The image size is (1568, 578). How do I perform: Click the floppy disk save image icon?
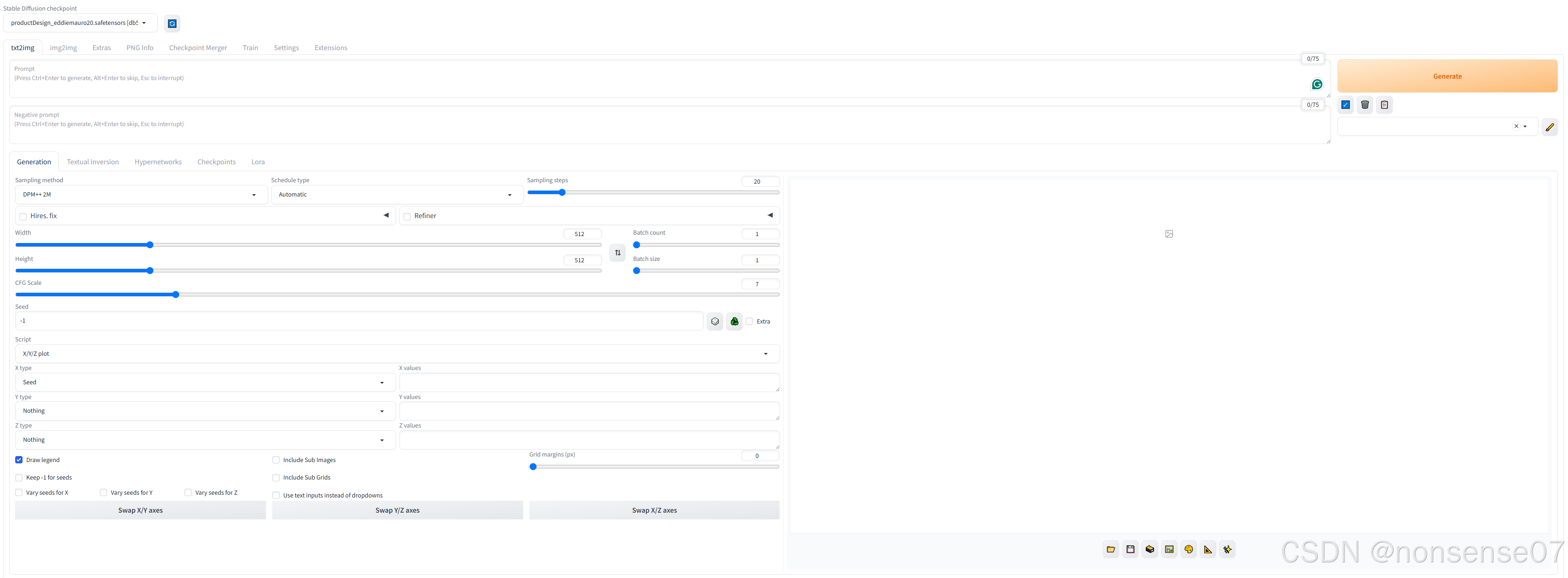click(1130, 549)
